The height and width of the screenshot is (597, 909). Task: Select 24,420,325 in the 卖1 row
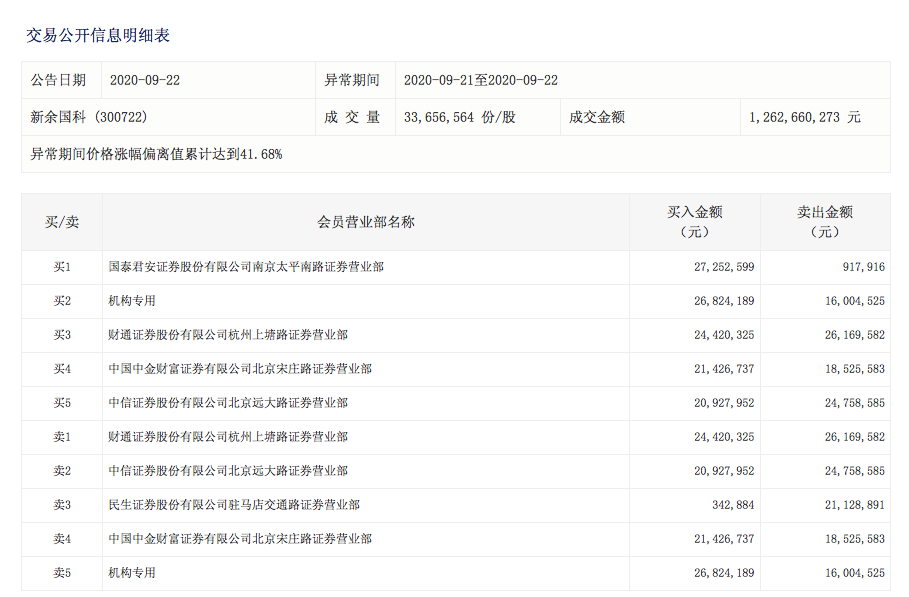(x=724, y=437)
